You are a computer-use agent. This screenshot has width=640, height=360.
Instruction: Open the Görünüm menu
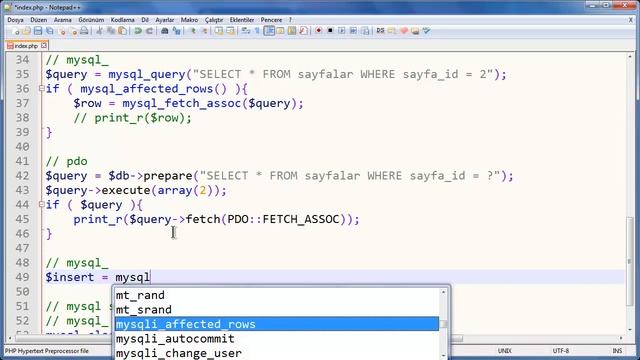(91, 20)
